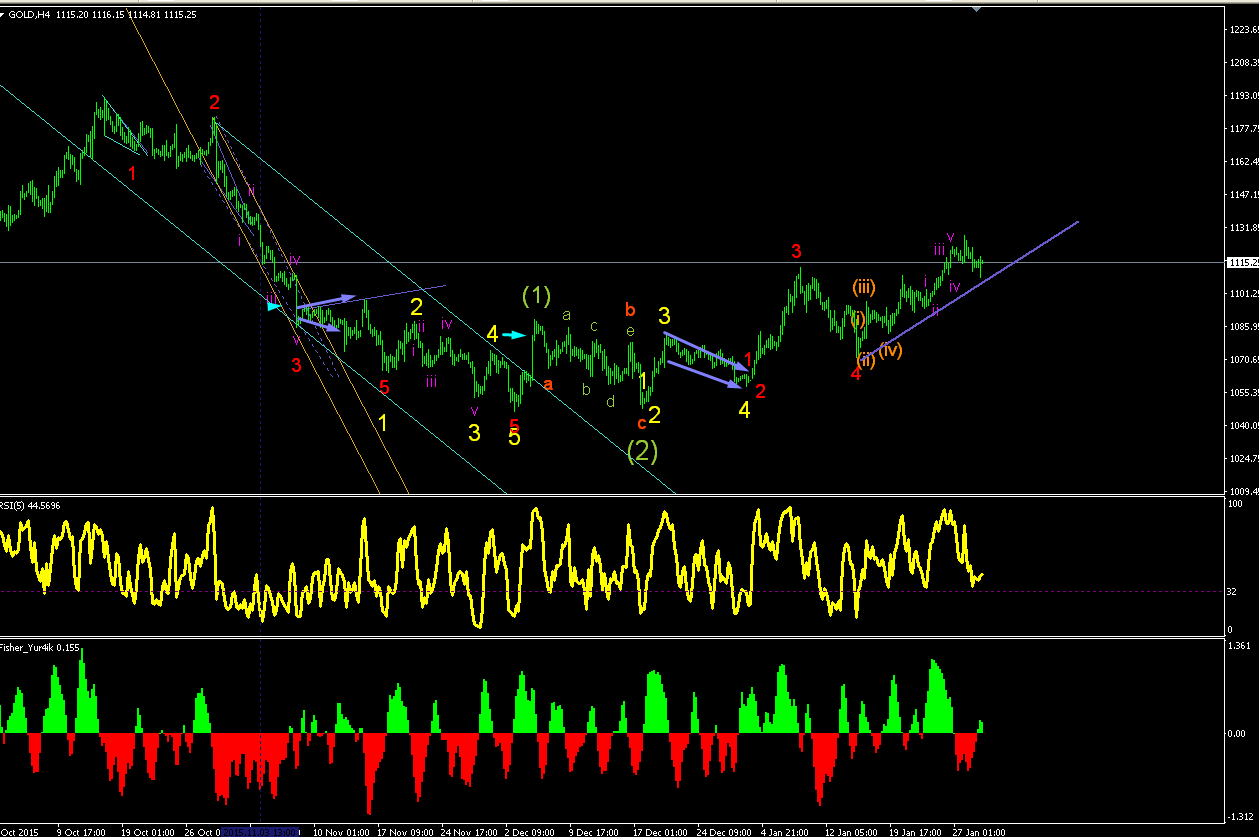Click the 9 Dec 17:00 time label
Image resolution: width=1259 pixels, height=837 pixels.
tap(594, 831)
